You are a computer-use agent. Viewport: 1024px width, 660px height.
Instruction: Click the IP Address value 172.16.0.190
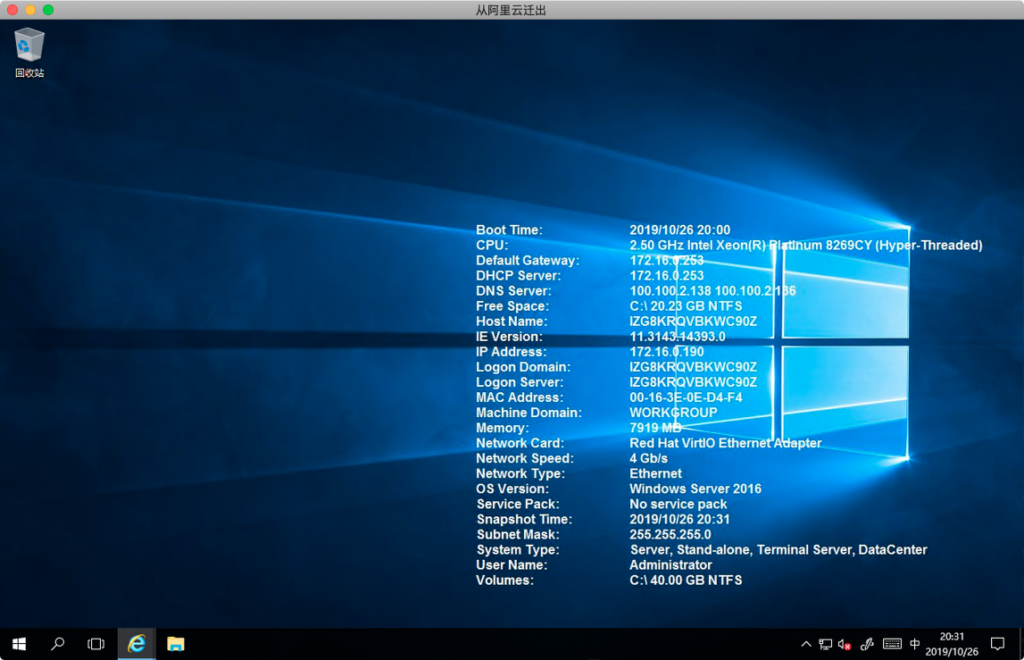click(x=666, y=352)
